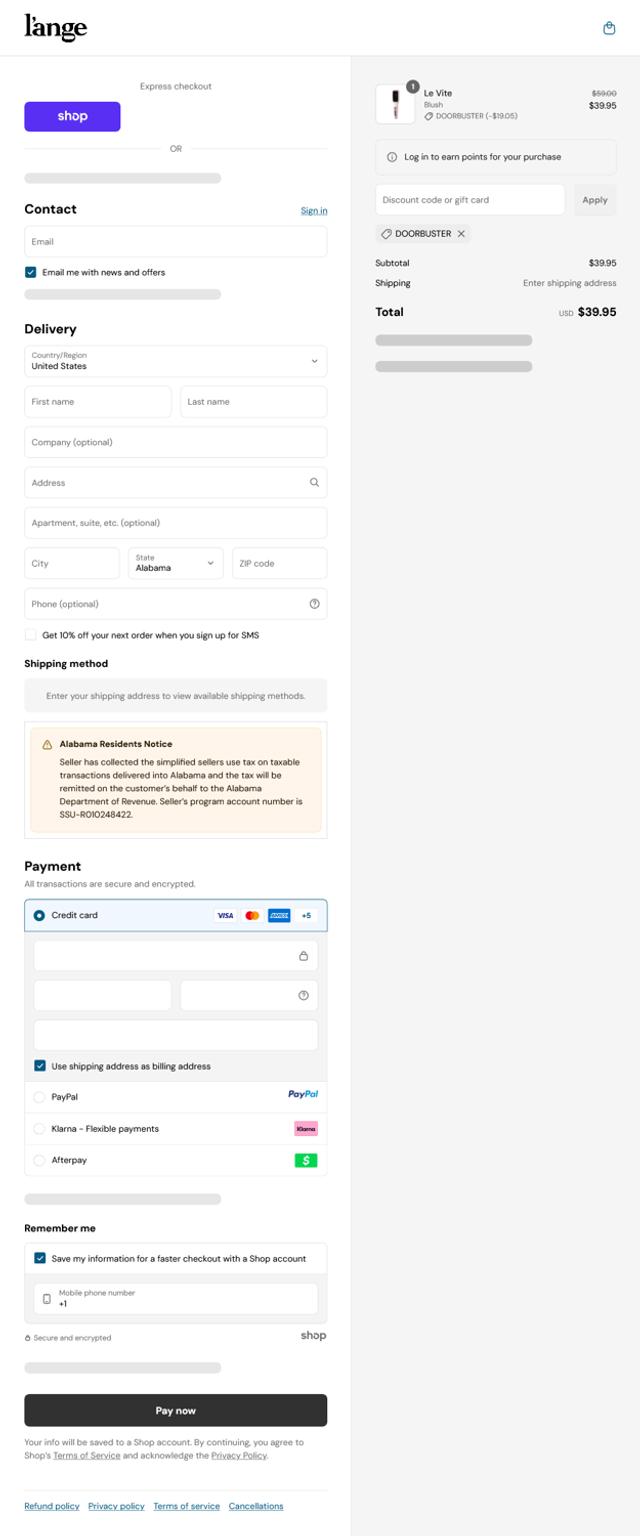Click the Shop logo near Secure and encrypted
The height and width of the screenshot is (1536, 640).
(313, 1335)
